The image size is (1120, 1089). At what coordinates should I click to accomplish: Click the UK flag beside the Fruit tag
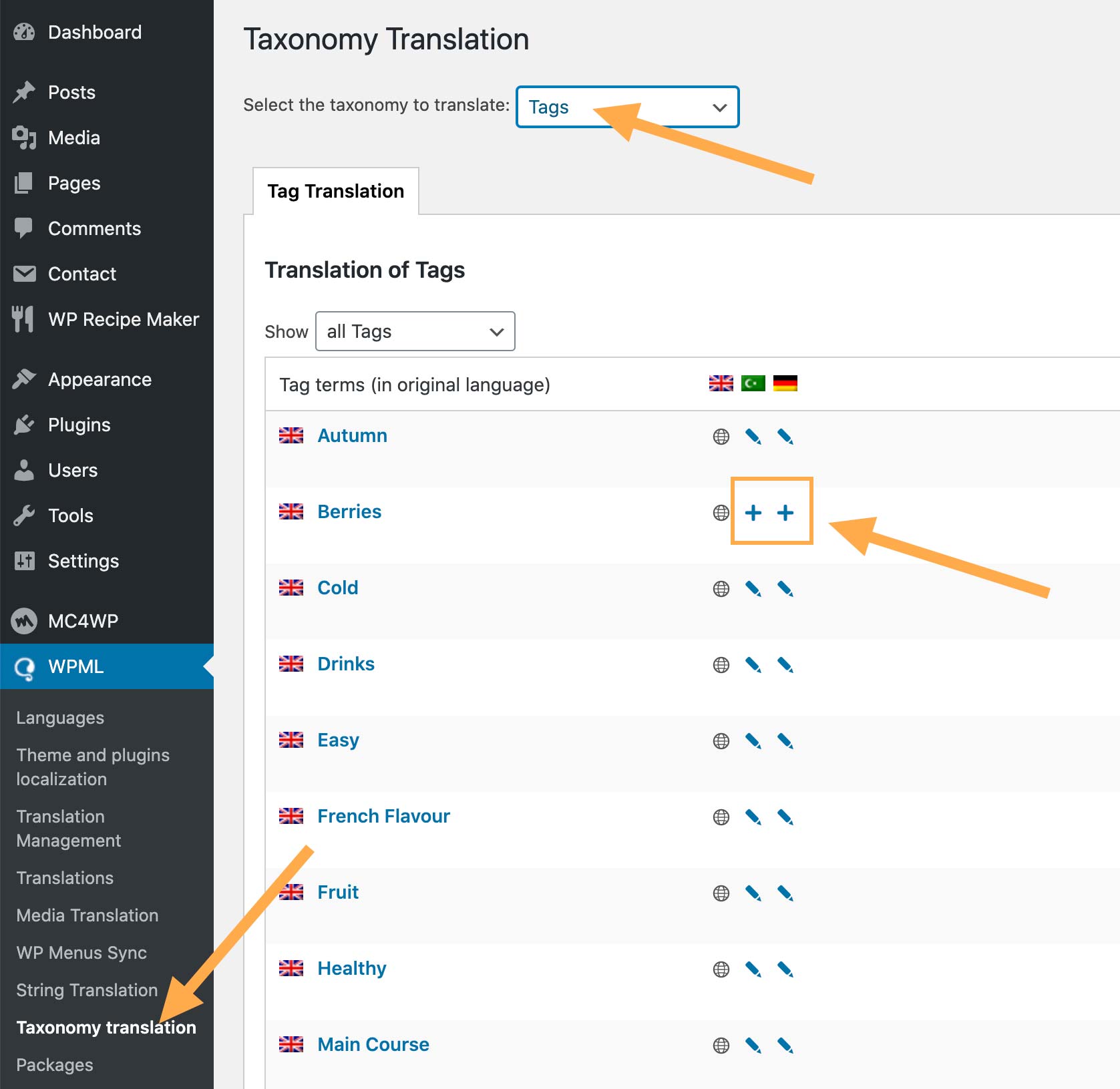[x=291, y=892]
